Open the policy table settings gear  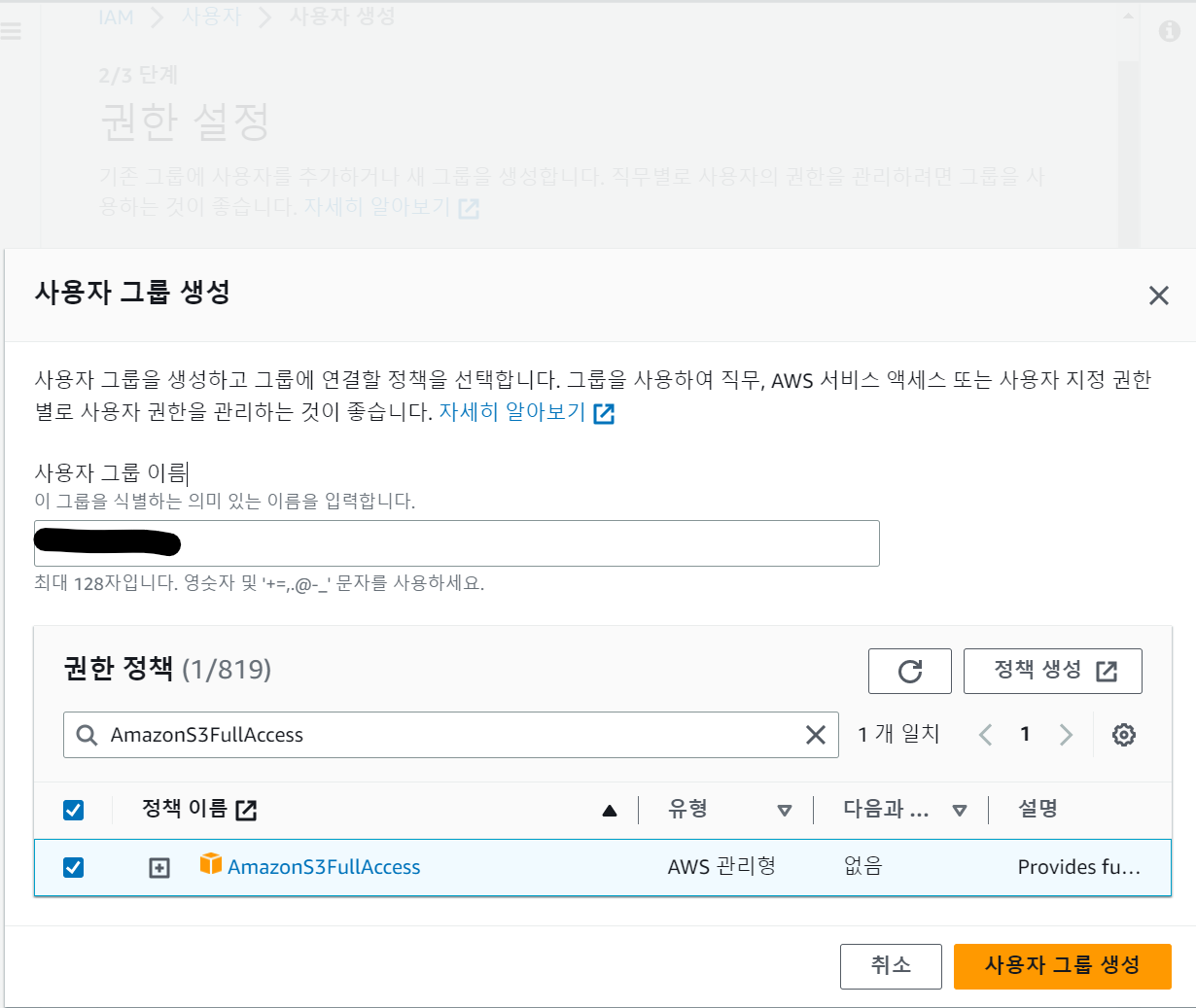(x=1123, y=735)
